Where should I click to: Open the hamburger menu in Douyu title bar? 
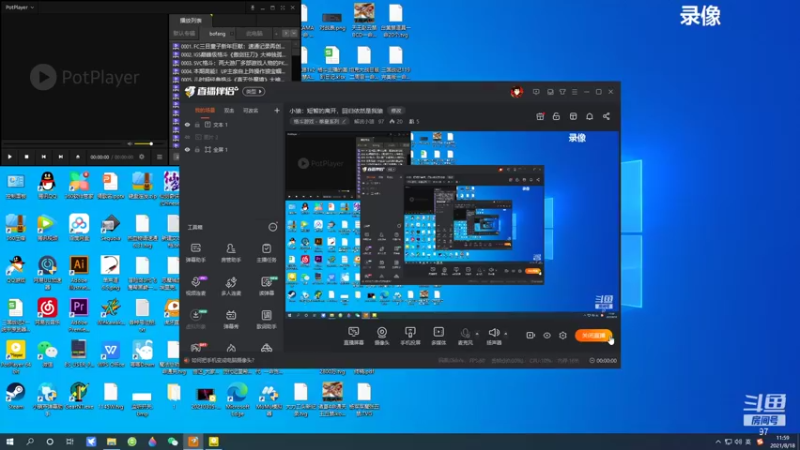574,92
